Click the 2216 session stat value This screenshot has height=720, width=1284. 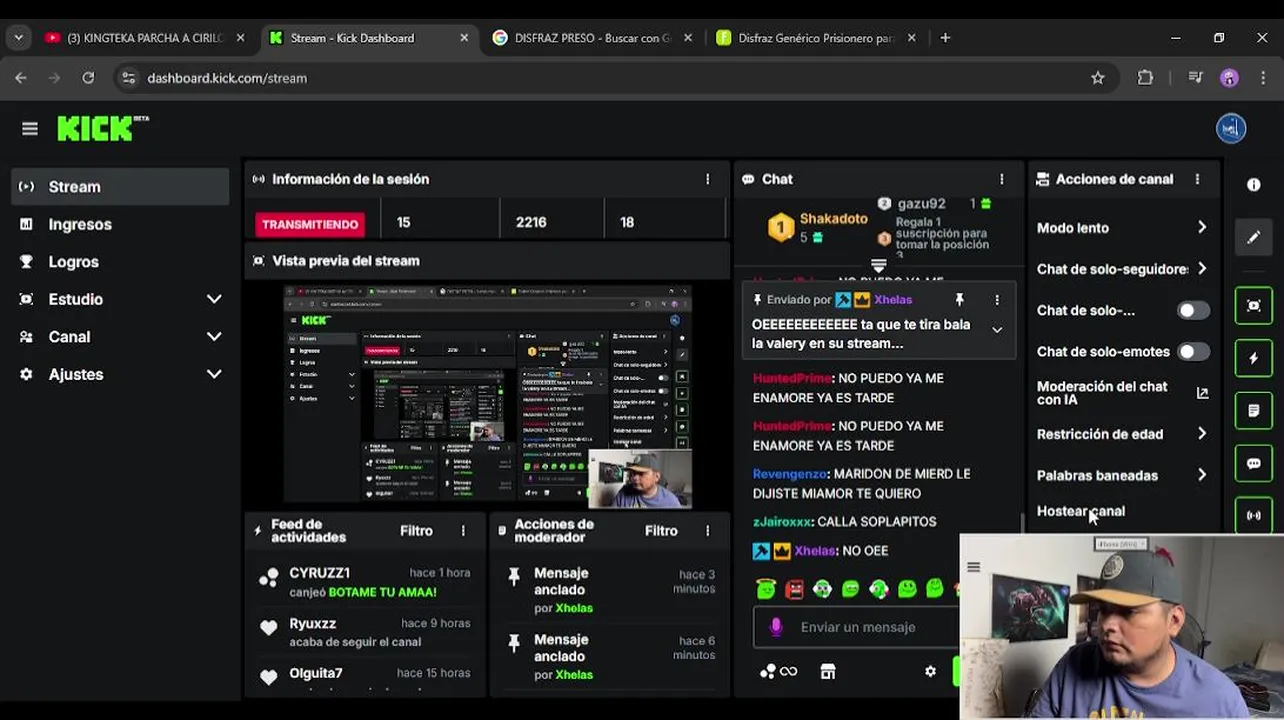tap(531, 222)
